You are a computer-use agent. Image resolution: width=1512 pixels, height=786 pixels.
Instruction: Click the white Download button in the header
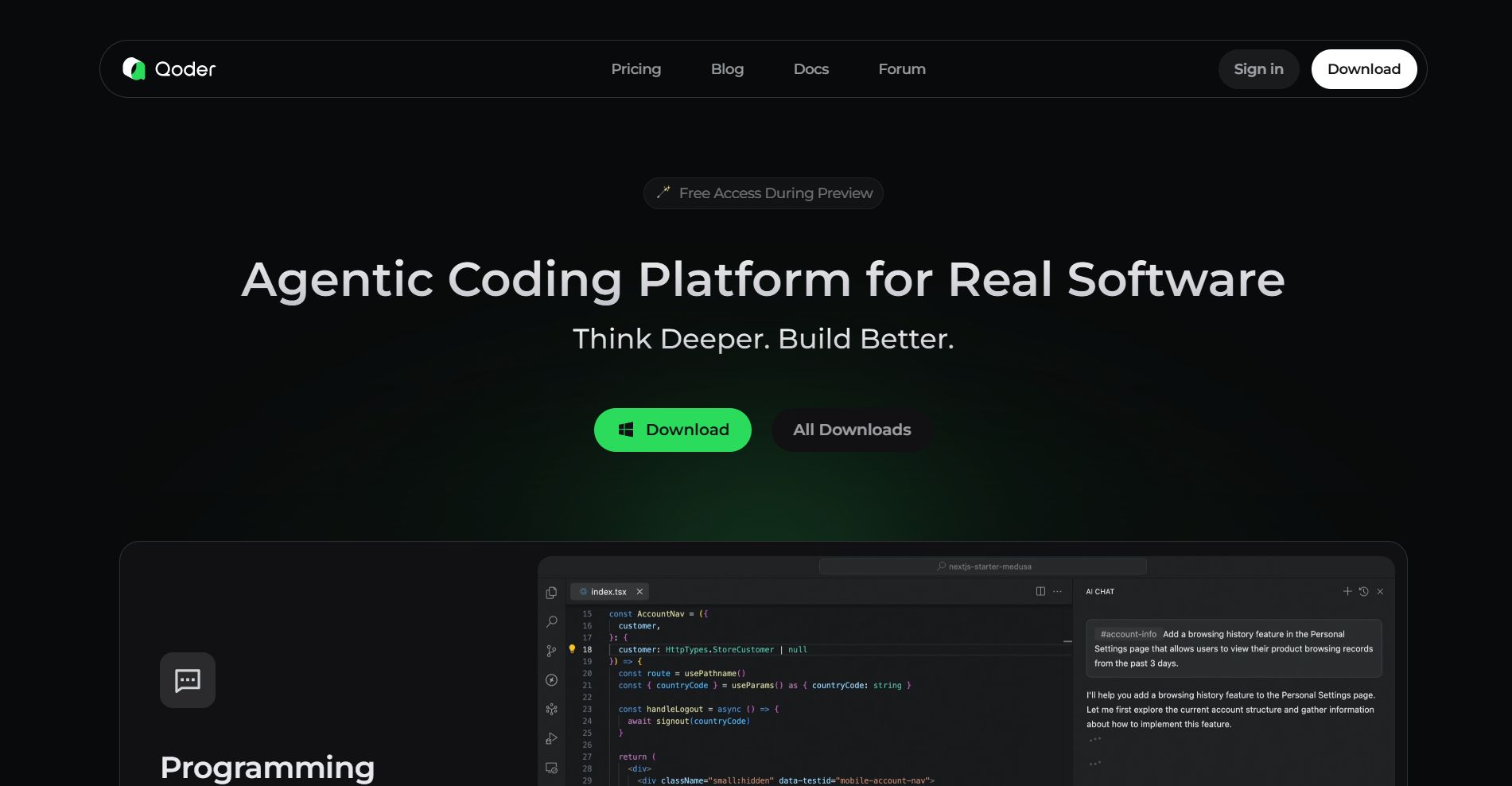pos(1364,69)
